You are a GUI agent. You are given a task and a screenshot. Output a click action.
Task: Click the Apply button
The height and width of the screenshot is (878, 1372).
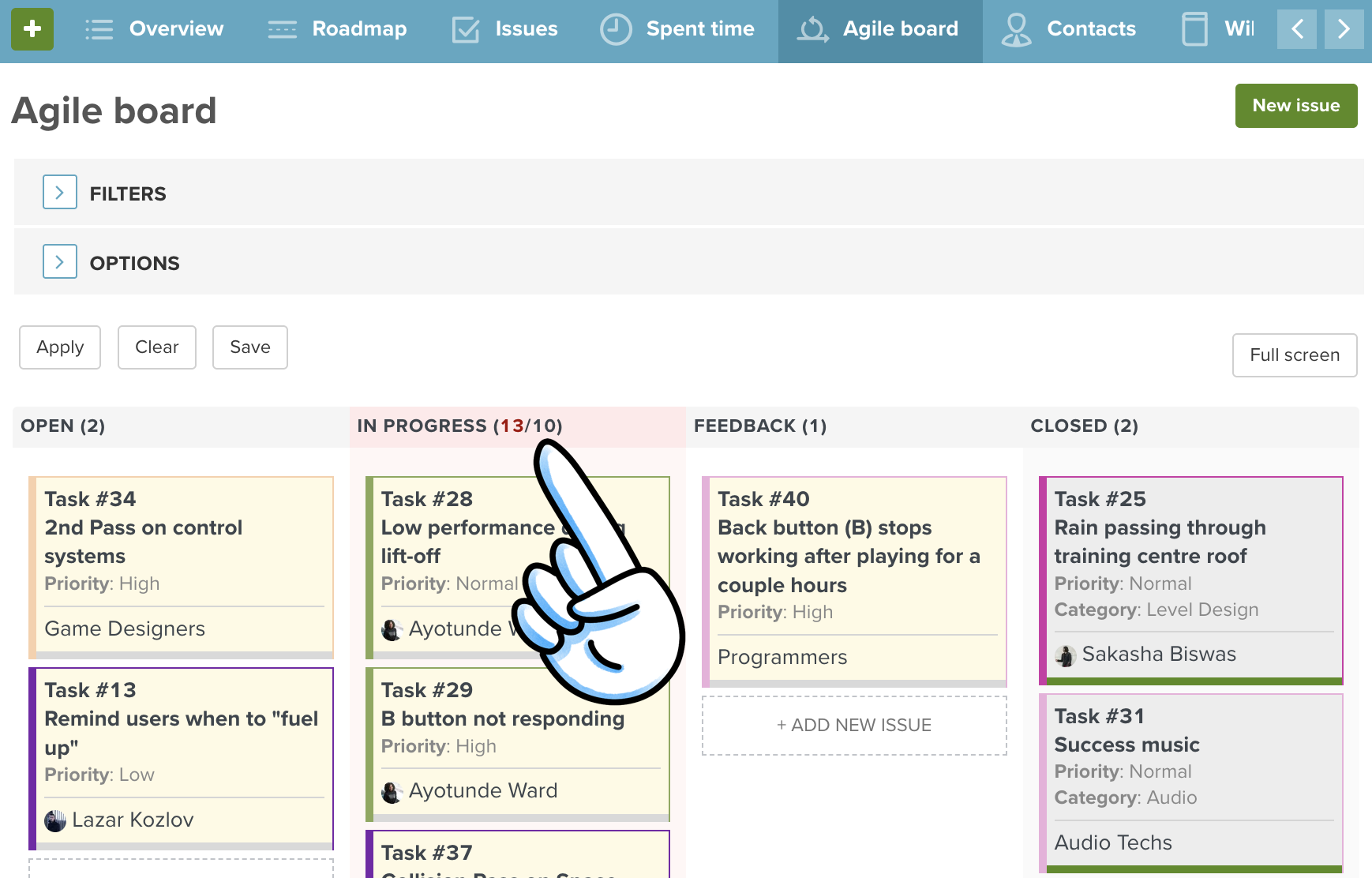click(x=60, y=347)
